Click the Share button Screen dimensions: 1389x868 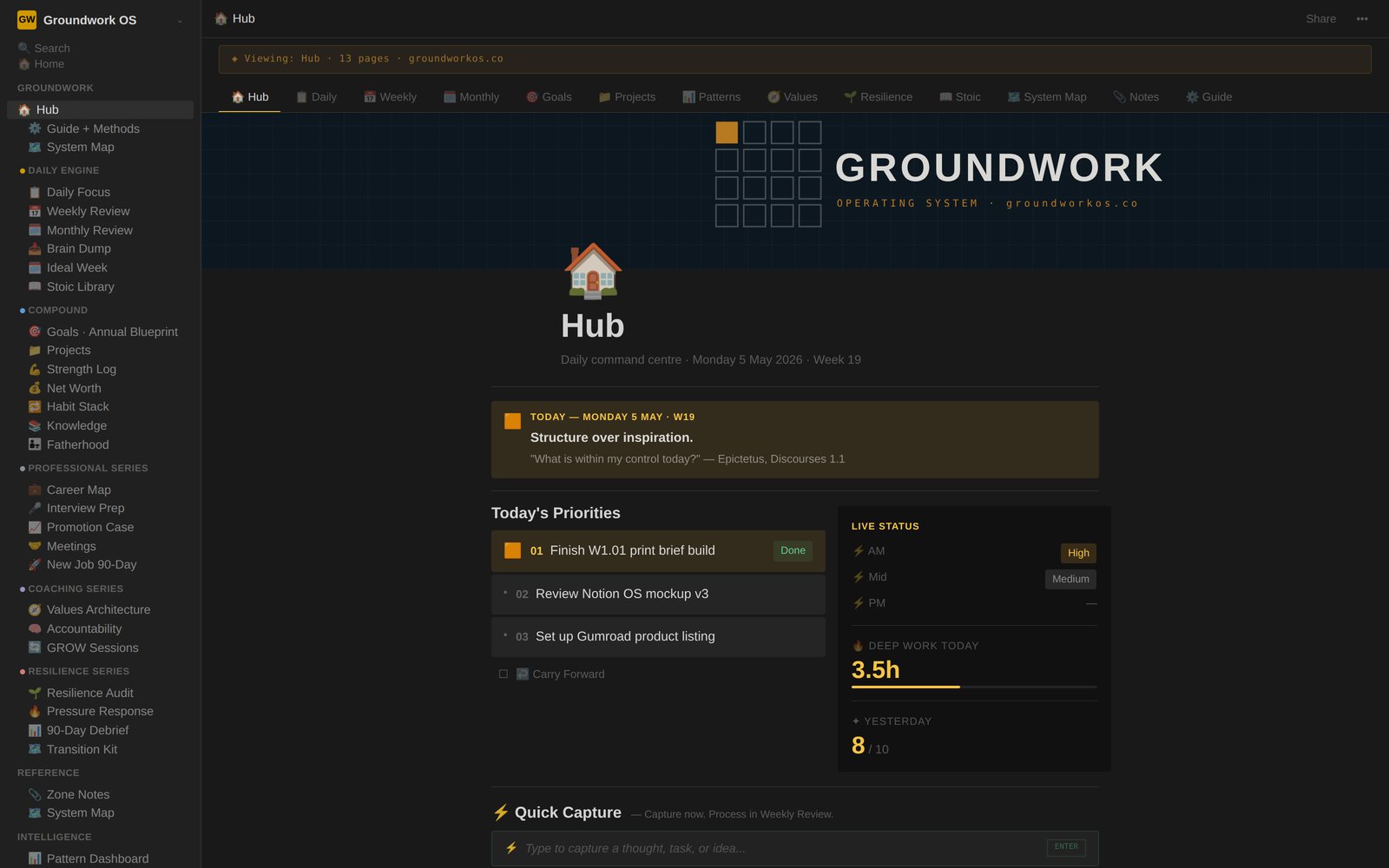coord(1320,19)
